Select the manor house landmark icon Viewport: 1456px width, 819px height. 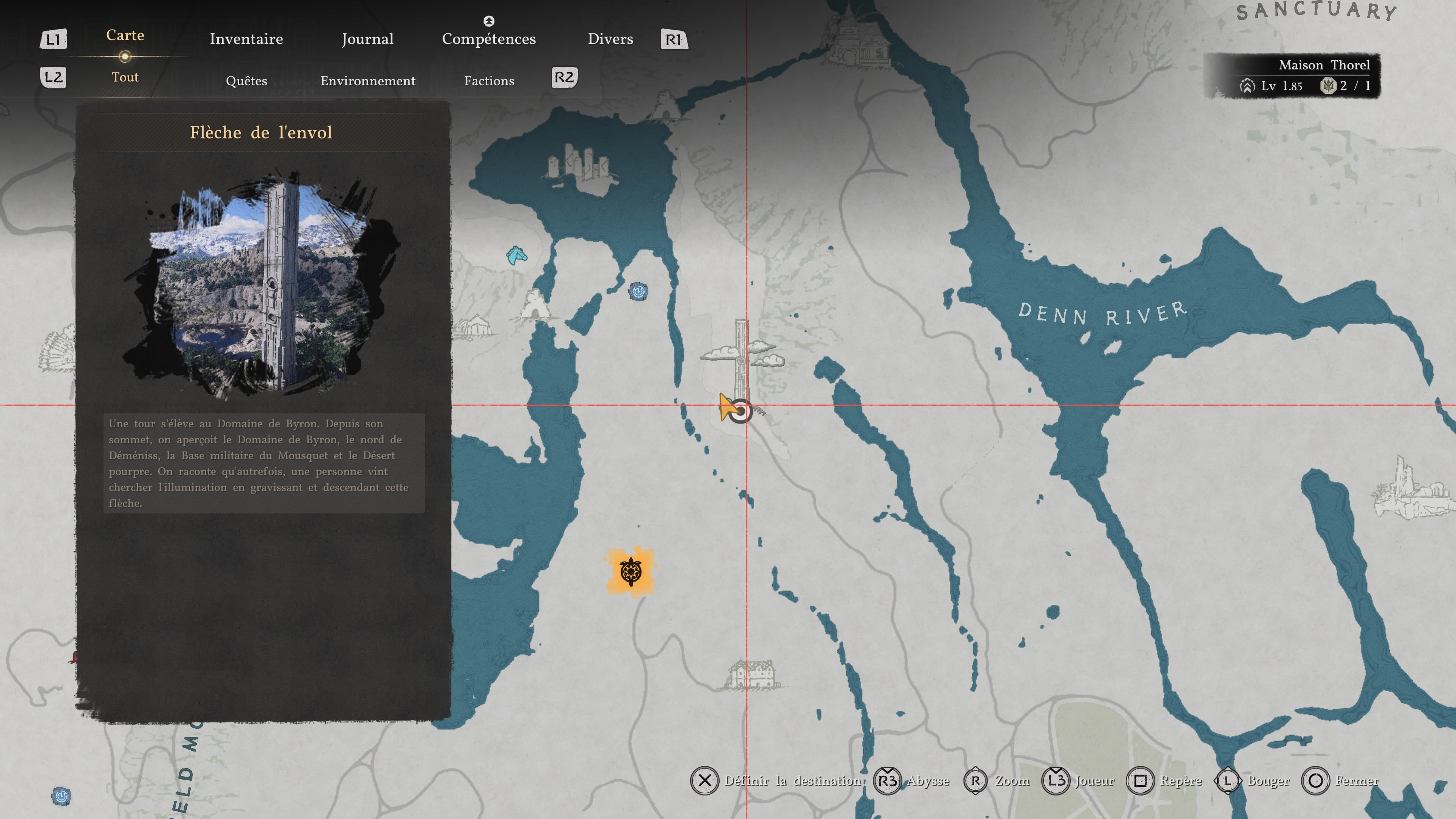[752, 674]
